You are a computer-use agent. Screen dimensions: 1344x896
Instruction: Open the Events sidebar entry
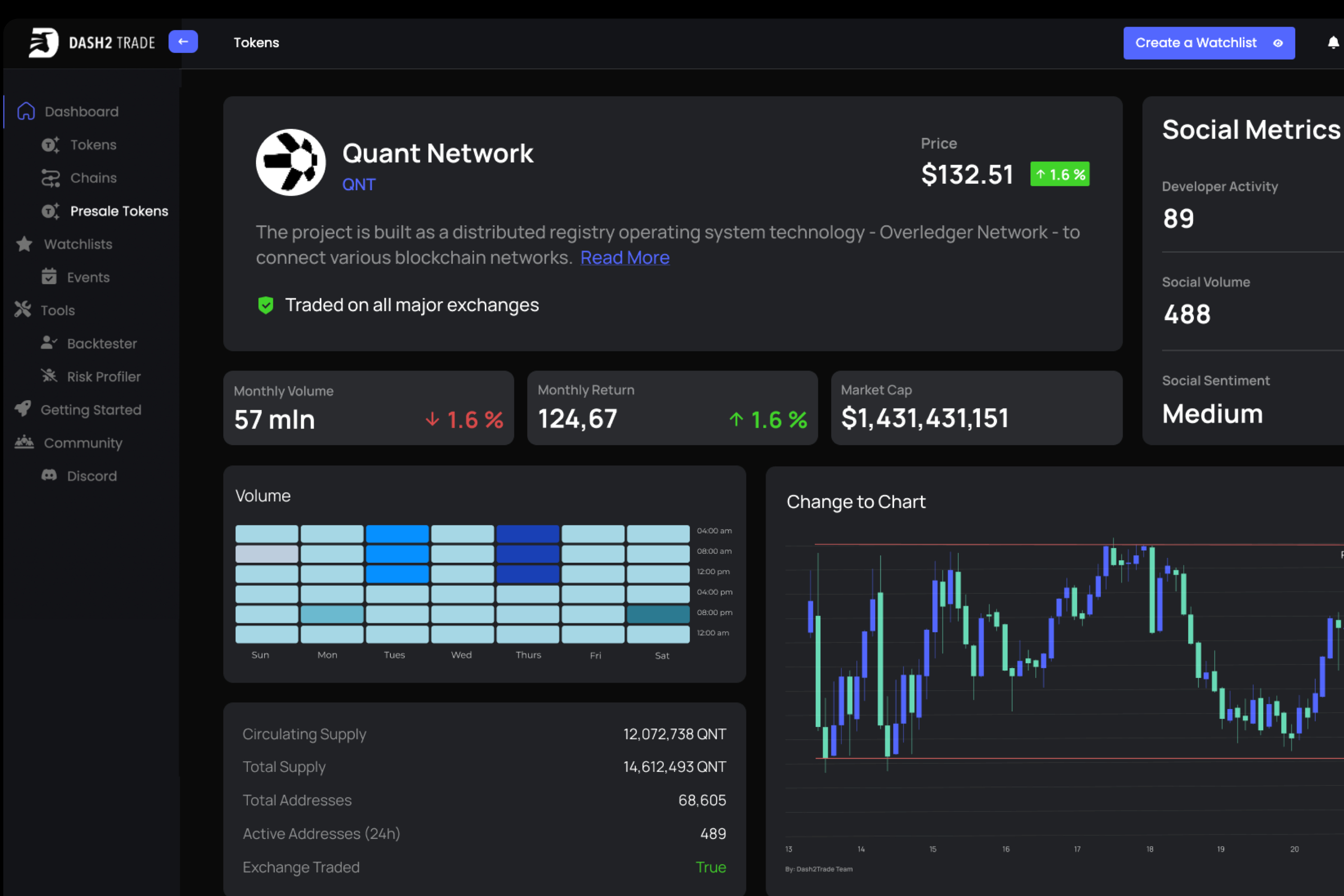pos(88,277)
